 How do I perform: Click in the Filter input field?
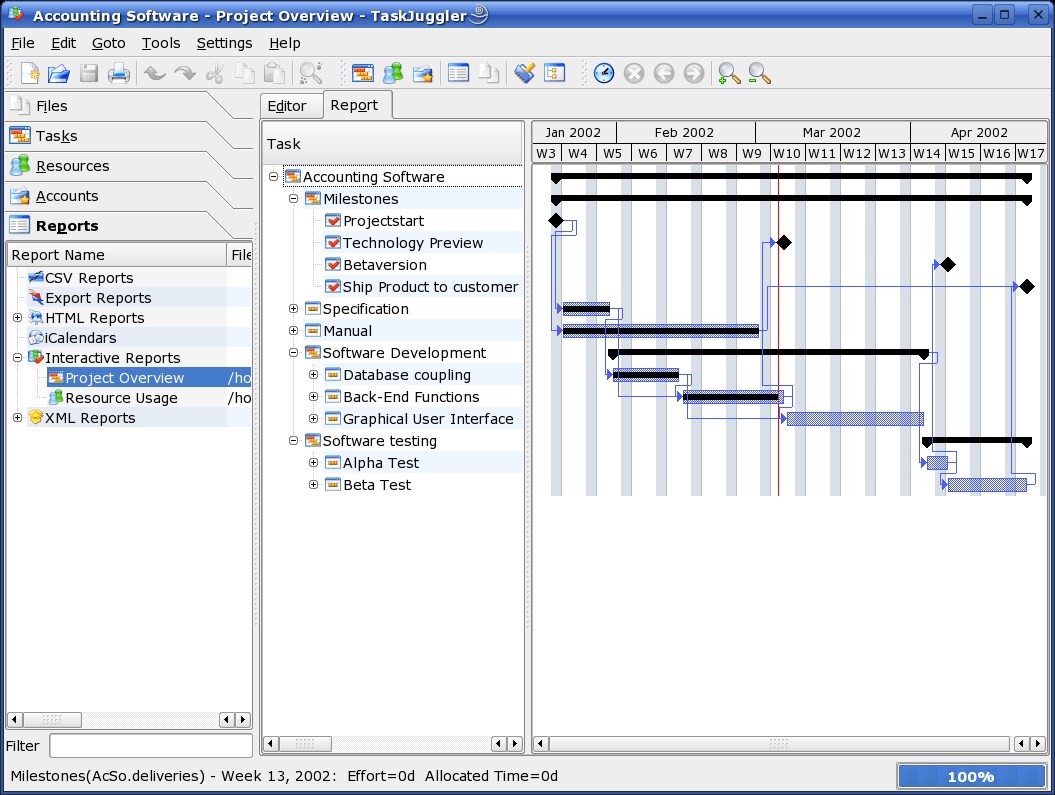click(x=151, y=746)
